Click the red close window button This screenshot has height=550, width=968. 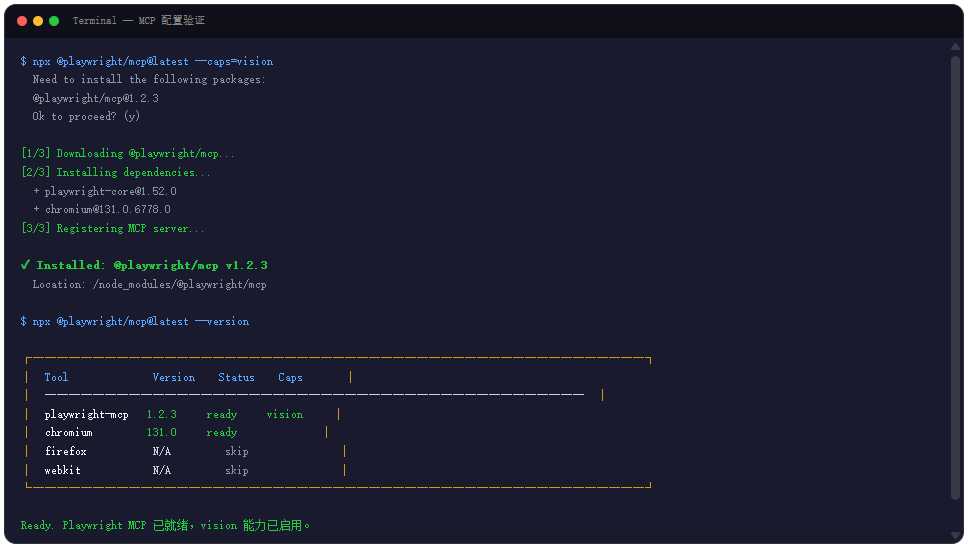pos(22,21)
